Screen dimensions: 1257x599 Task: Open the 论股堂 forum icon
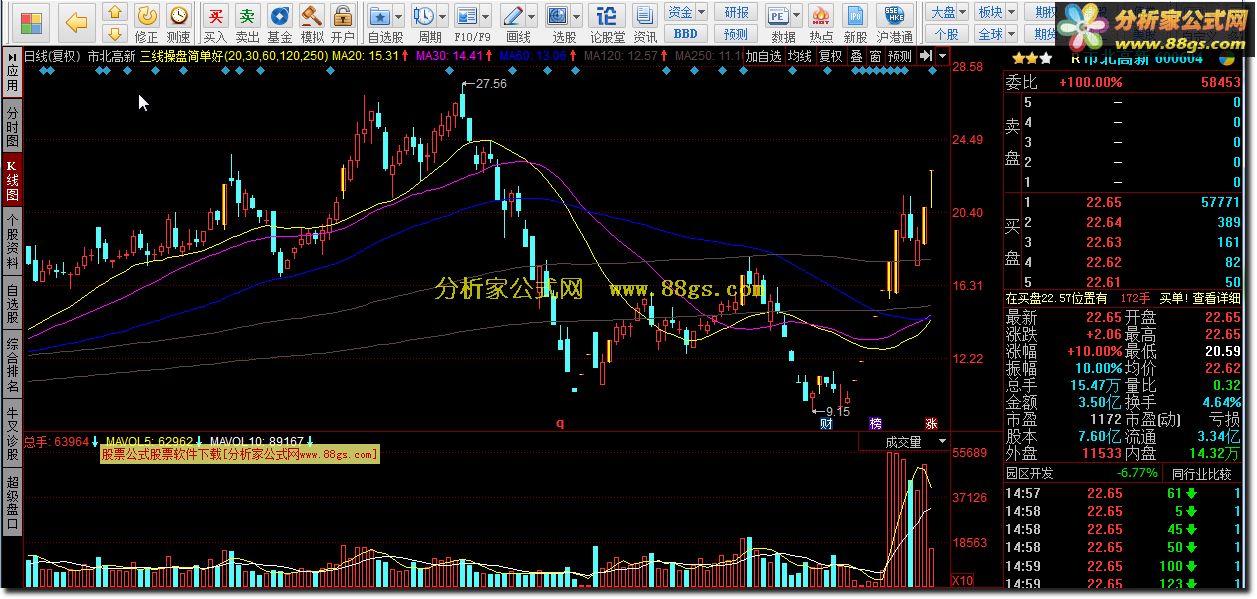607,23
